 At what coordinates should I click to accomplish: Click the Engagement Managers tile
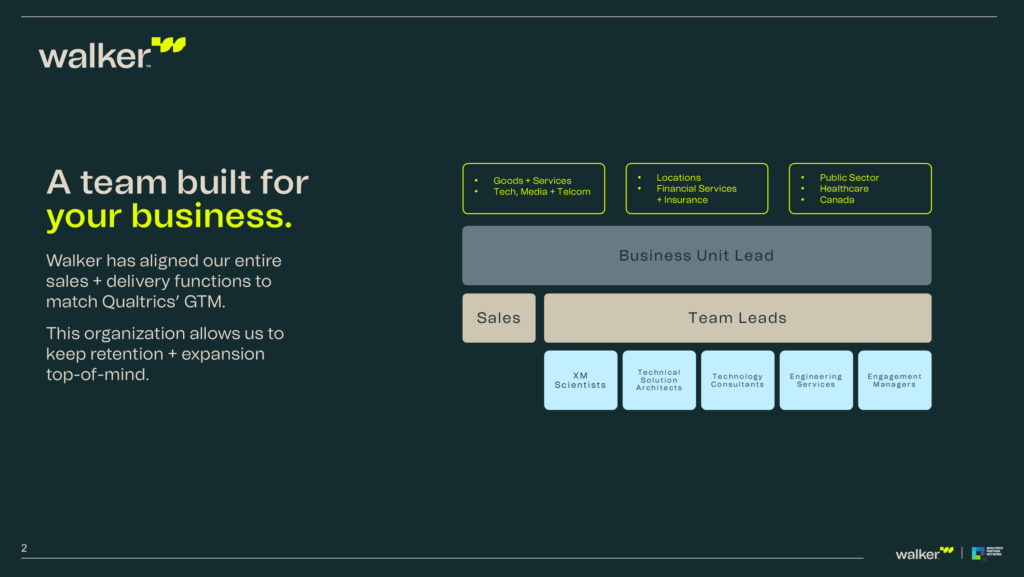pos(895,380)
